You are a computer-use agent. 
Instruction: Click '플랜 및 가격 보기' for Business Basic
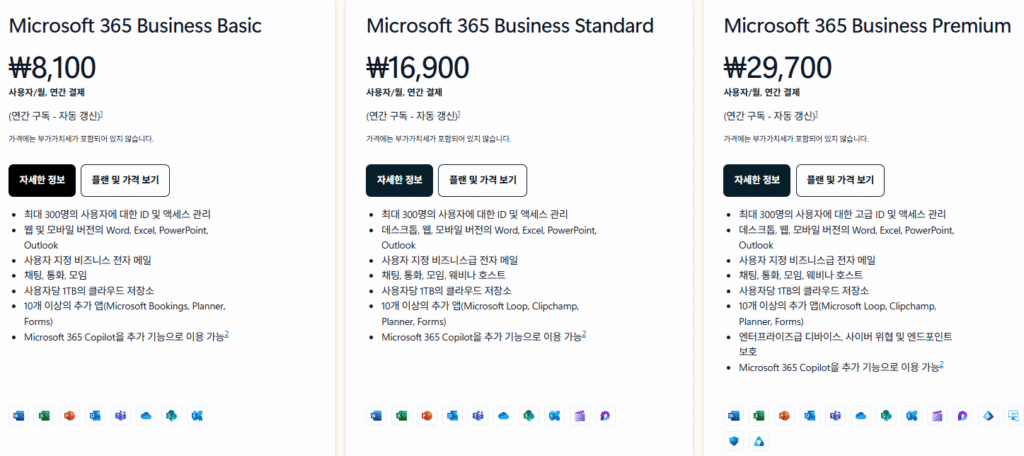click(125, 180)
